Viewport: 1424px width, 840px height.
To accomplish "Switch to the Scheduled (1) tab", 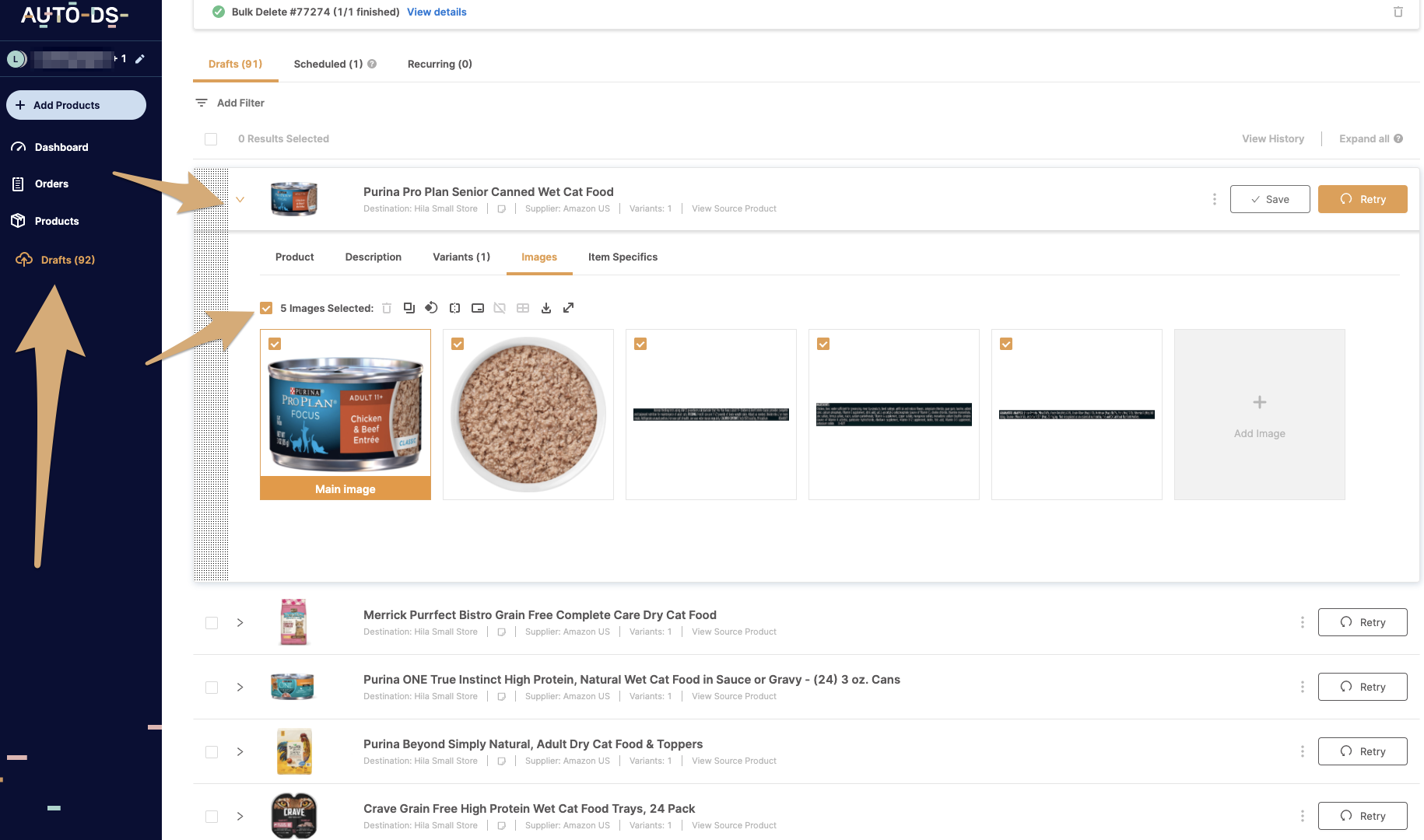I will (328, 64).
